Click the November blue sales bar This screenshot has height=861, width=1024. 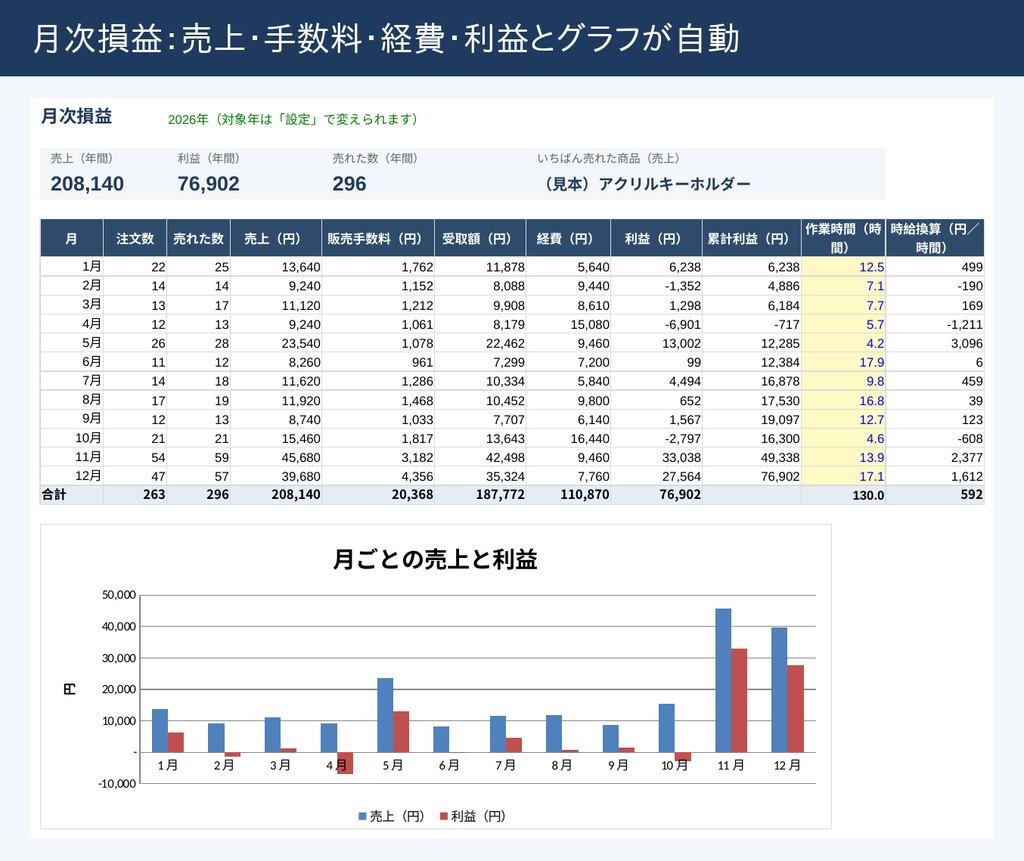tap(723, 680)
